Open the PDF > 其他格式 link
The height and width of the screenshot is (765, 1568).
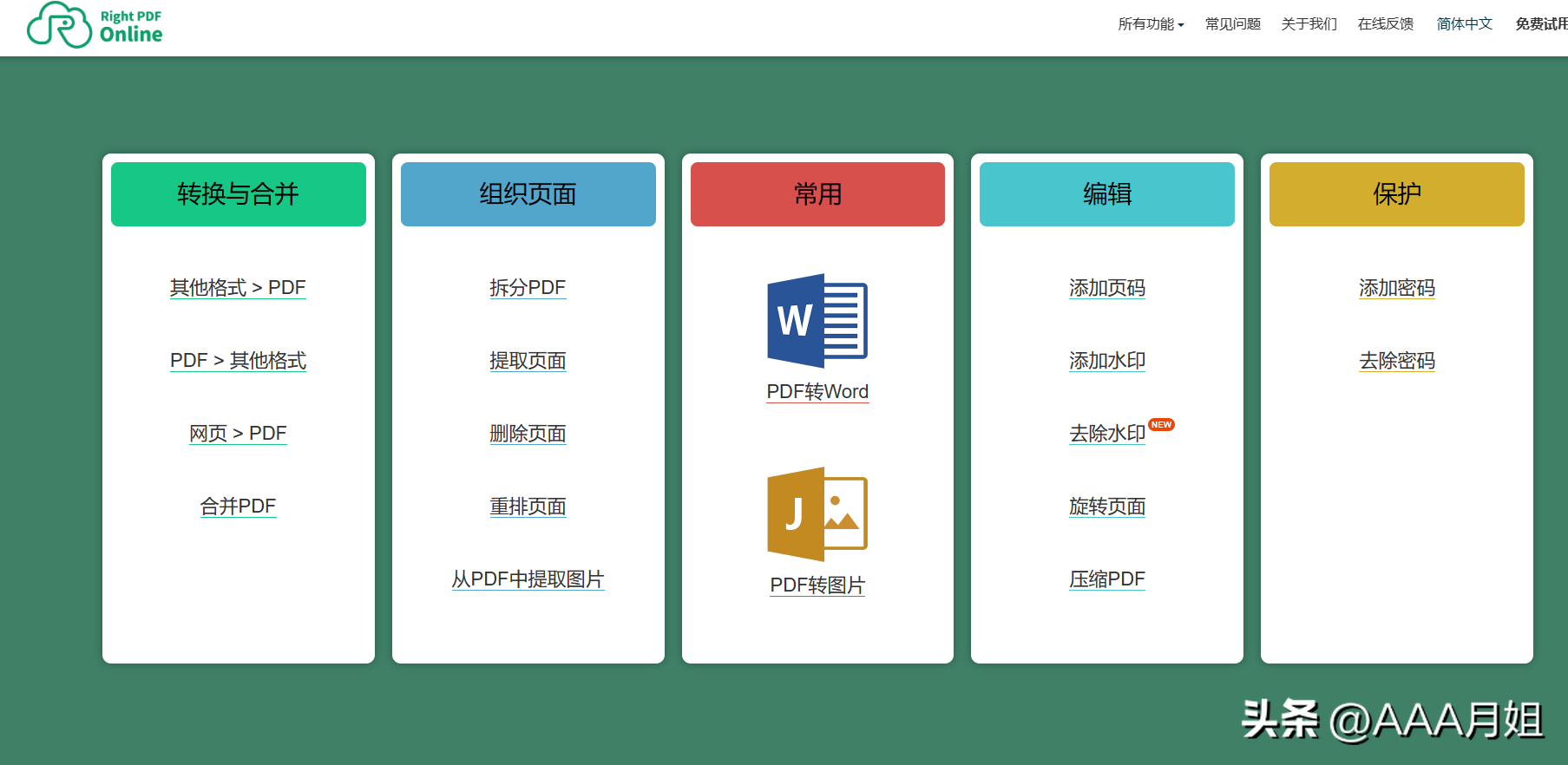pos(238,361)
